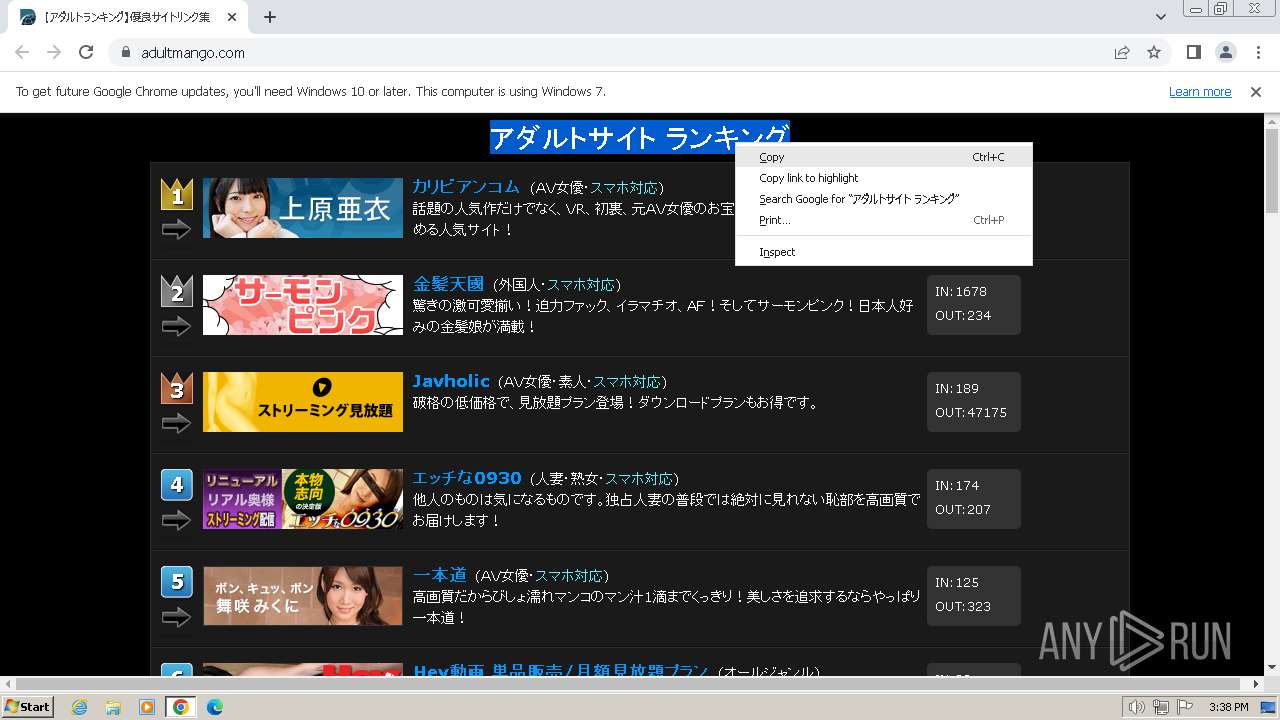1280x720 pixels.
Task: Click the highlighted アダルトサイト ランキング heading
Action: coord(639,138)
